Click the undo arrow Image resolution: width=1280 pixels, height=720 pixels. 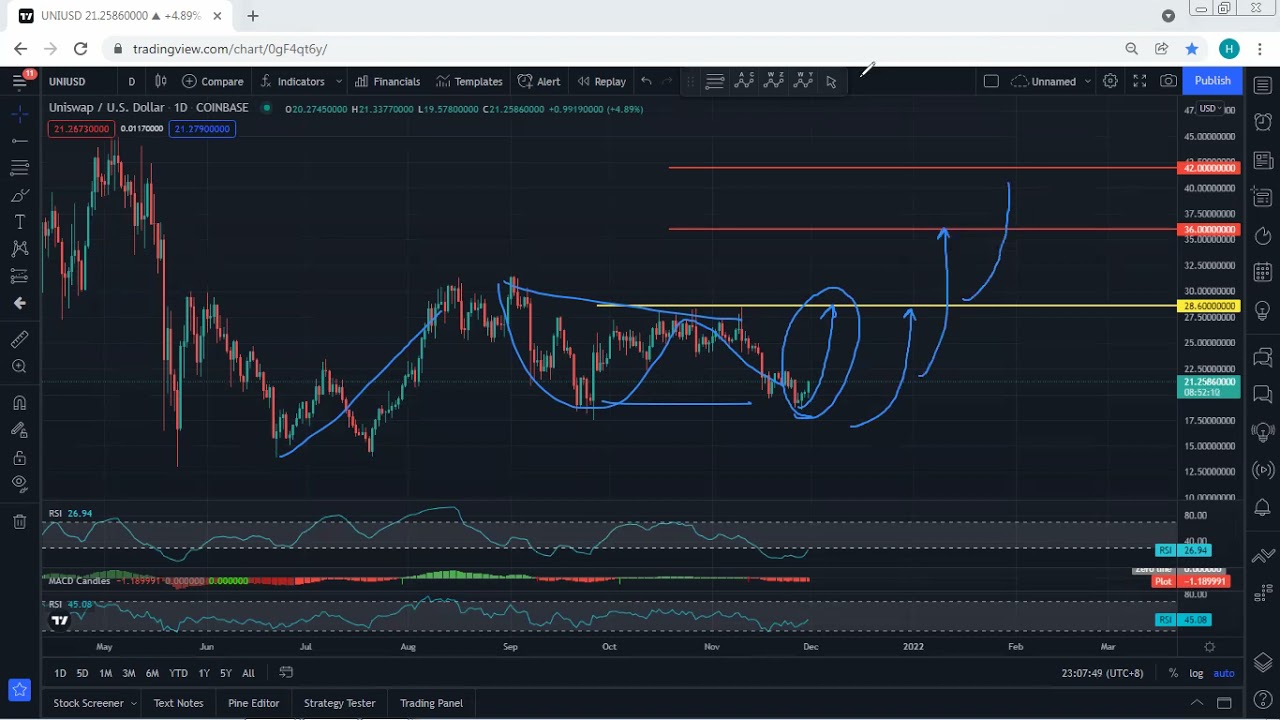tap(646, 81)
